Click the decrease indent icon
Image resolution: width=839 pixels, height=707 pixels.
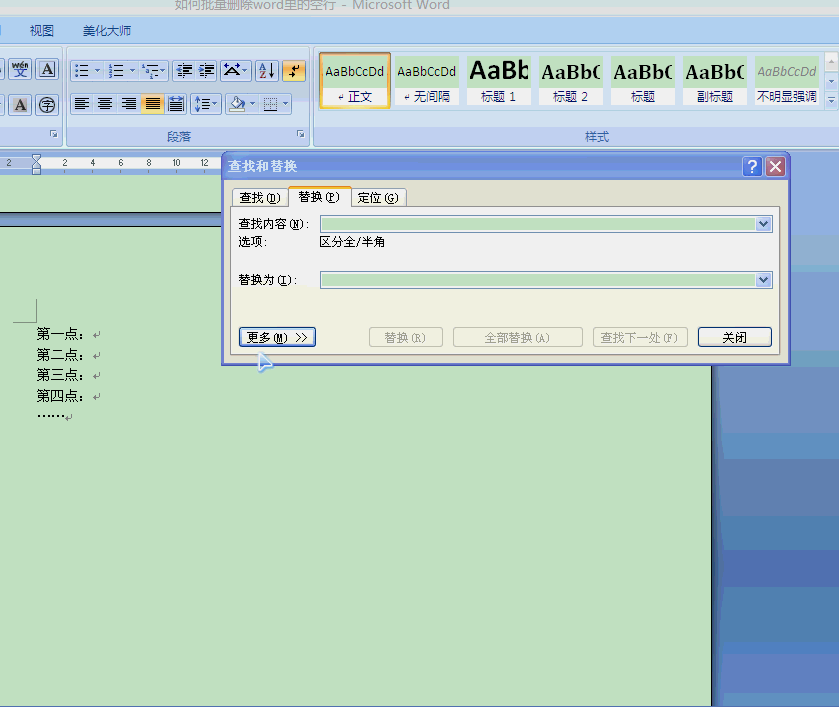coord(183,71)
